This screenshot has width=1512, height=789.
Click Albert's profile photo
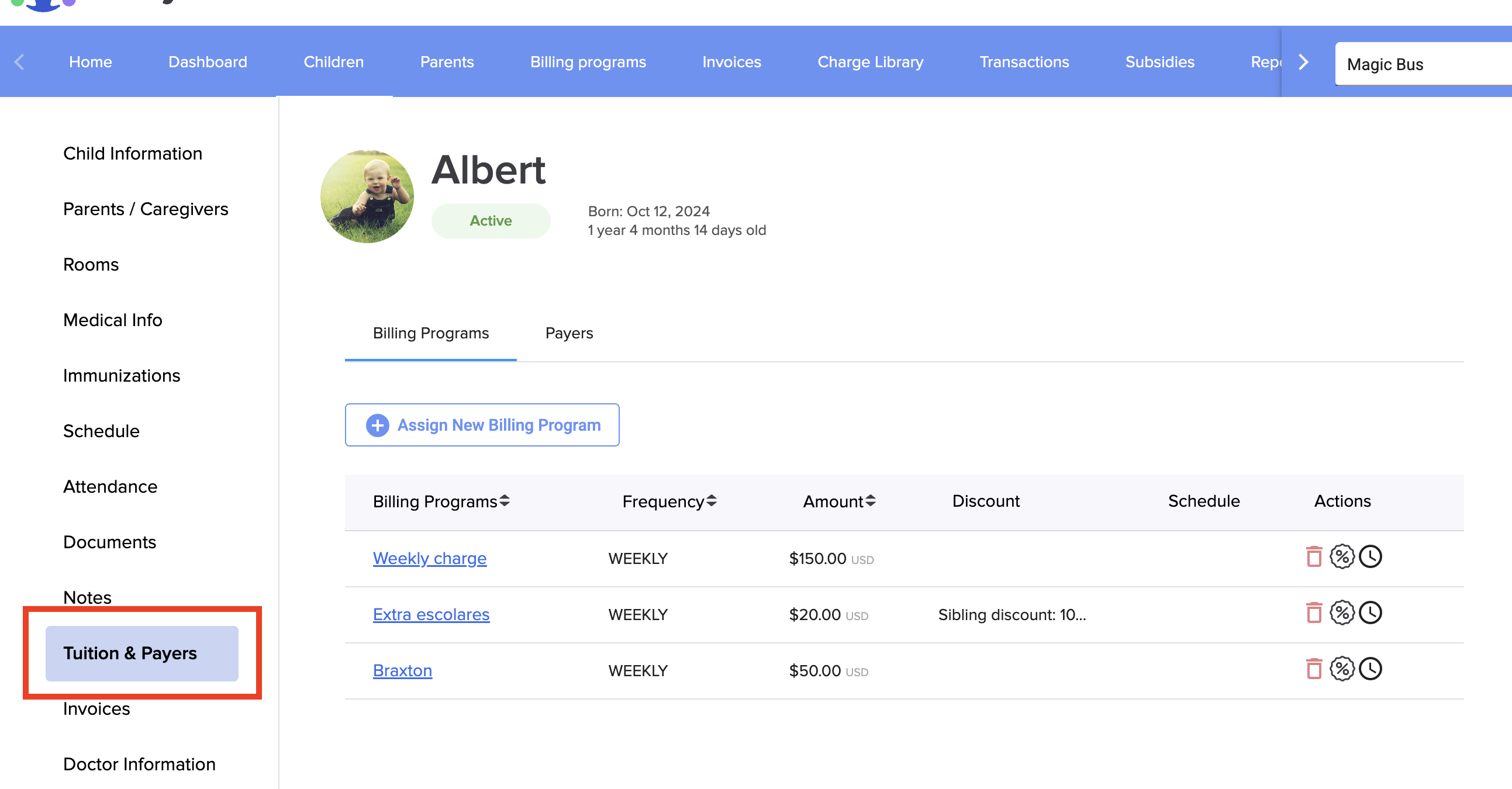(367, 196)
